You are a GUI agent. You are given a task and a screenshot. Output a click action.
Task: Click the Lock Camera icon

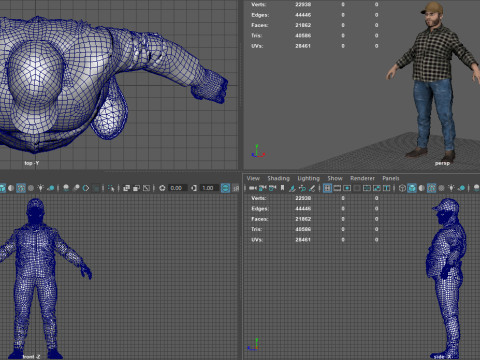(262, 188)
